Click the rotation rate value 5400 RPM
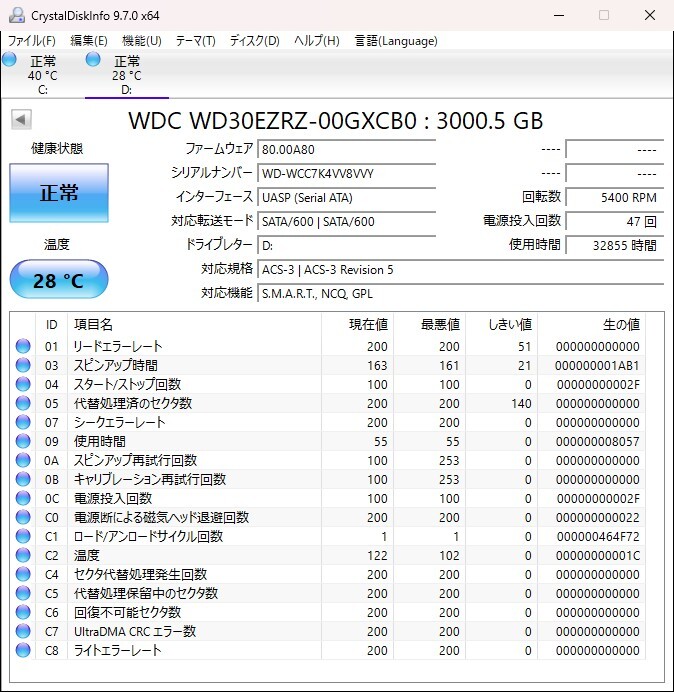The height and width of the screenshot is (692, 674). [614, 197]
